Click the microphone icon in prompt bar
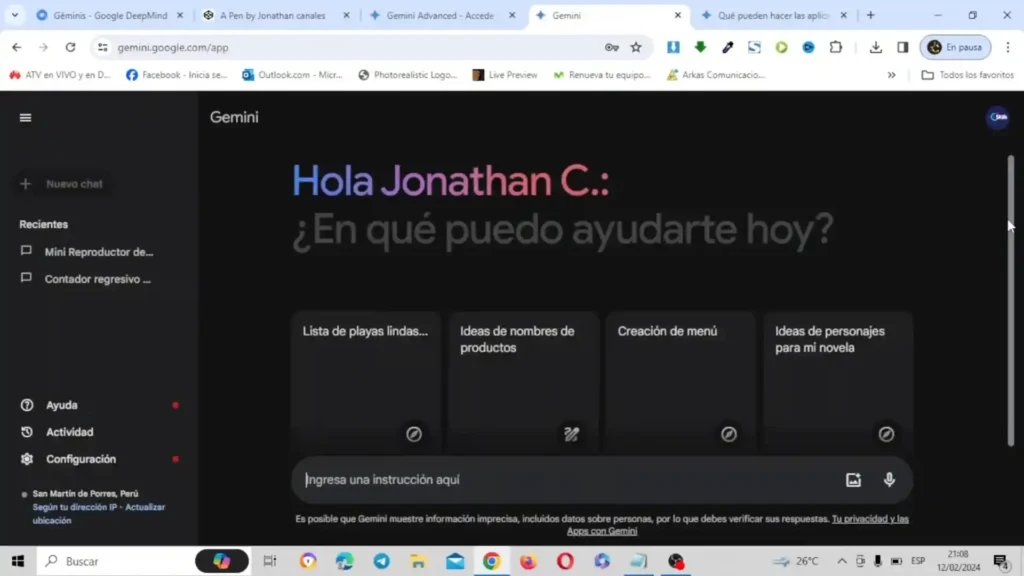This screenshot has width=1024, height=576. (x=889, y=480)
